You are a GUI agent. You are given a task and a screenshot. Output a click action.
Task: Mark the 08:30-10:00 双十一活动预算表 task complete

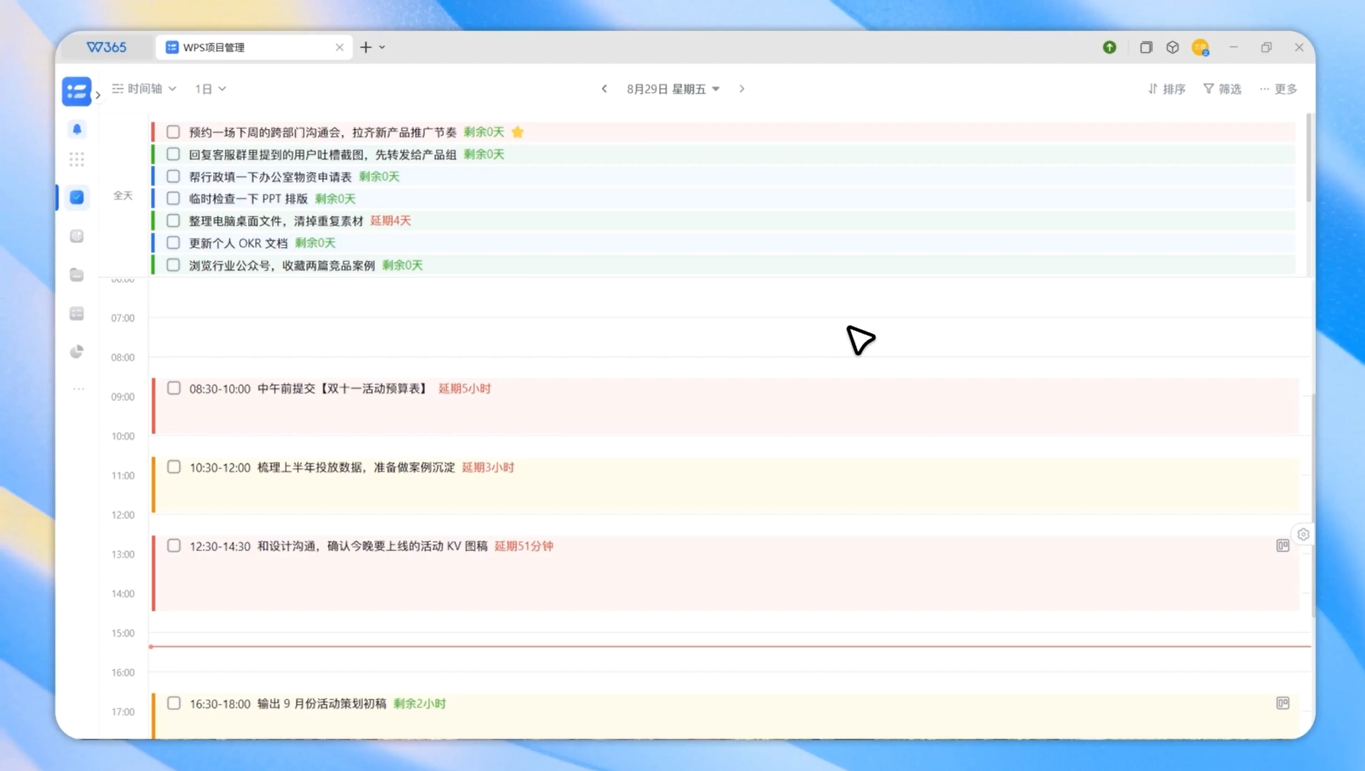click(174, 388)
